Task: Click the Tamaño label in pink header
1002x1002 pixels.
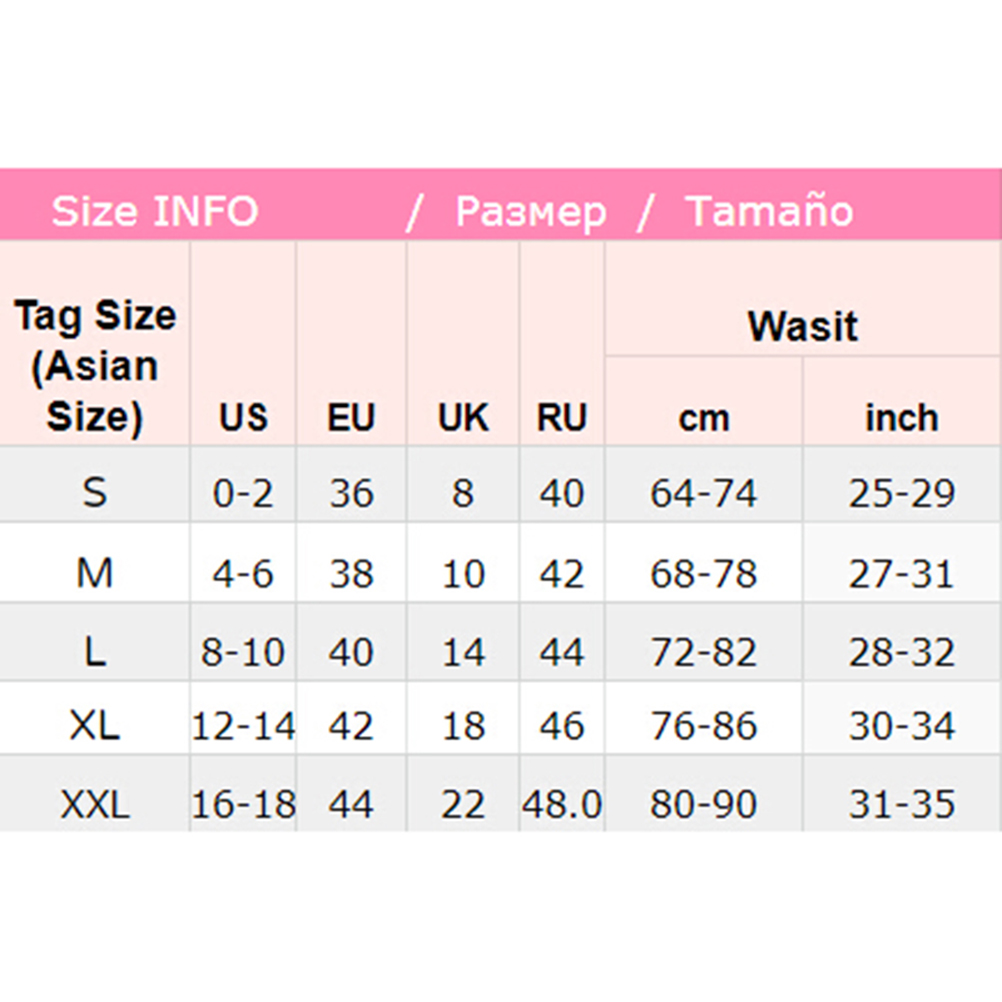Action: pos(769,211)
